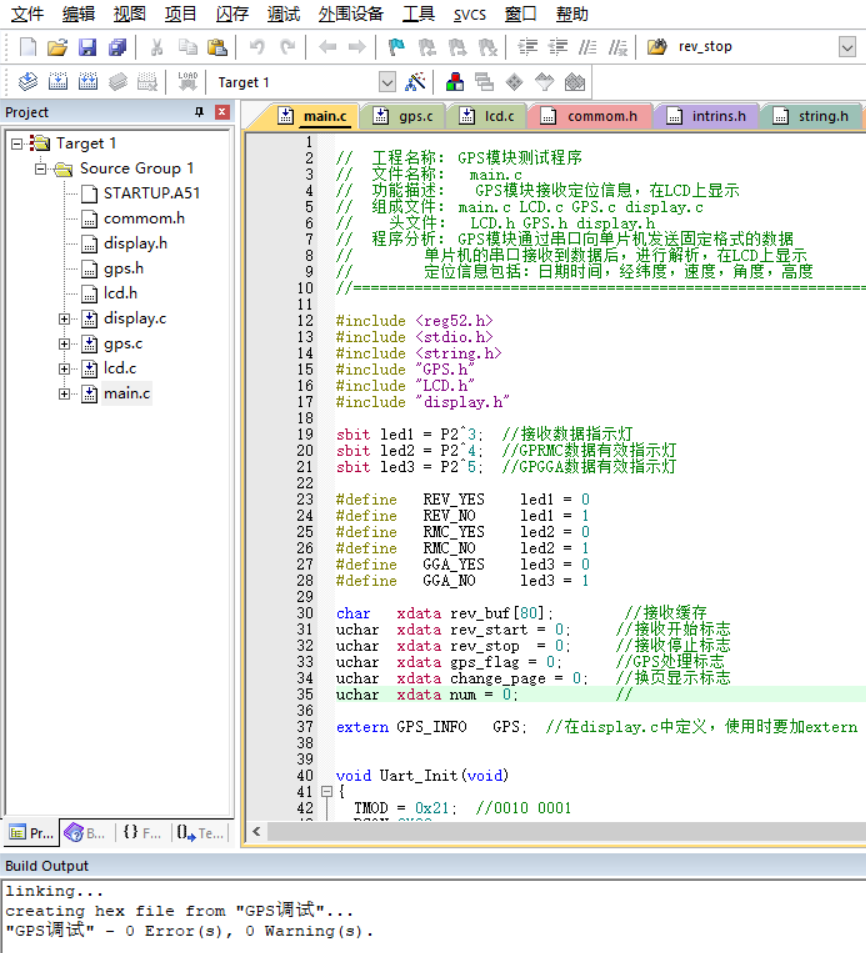Image resolution: width=866 pixels, height=953 pixels.
Task: Click the Copy icon
Action: tap(187, 47)
